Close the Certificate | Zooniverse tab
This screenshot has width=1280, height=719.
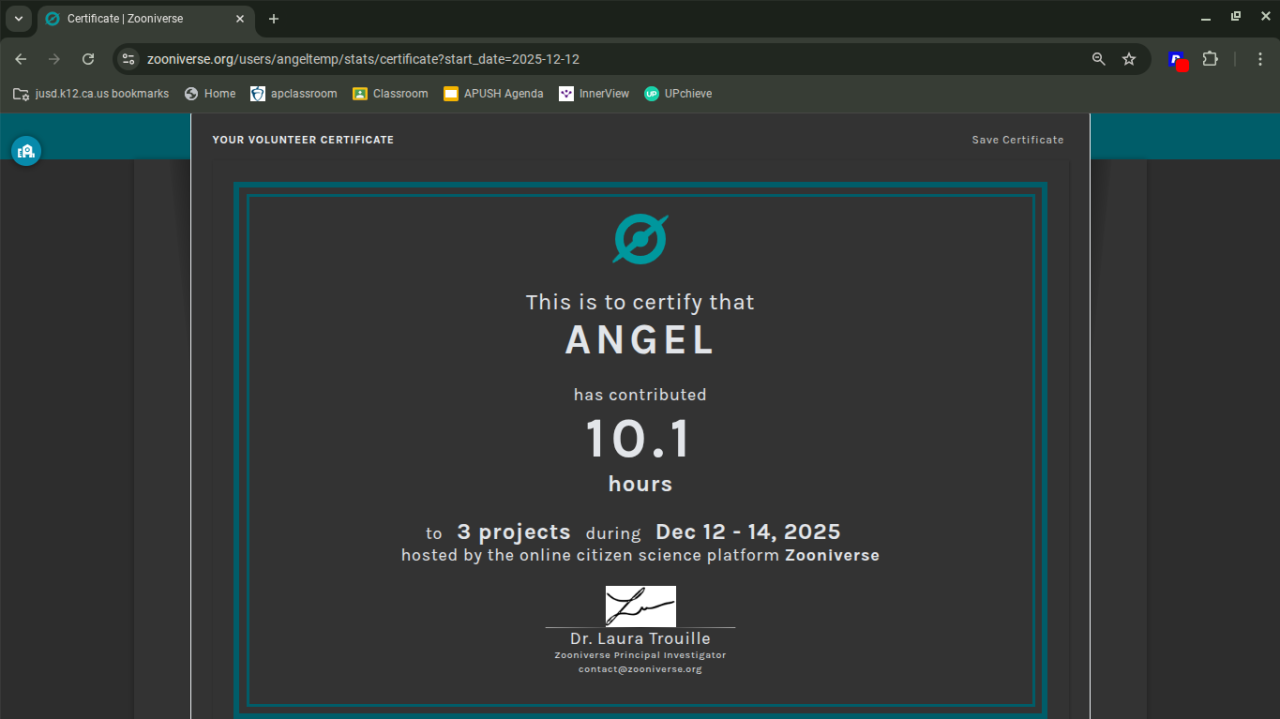pyautogui.click(x=240, y=19)
